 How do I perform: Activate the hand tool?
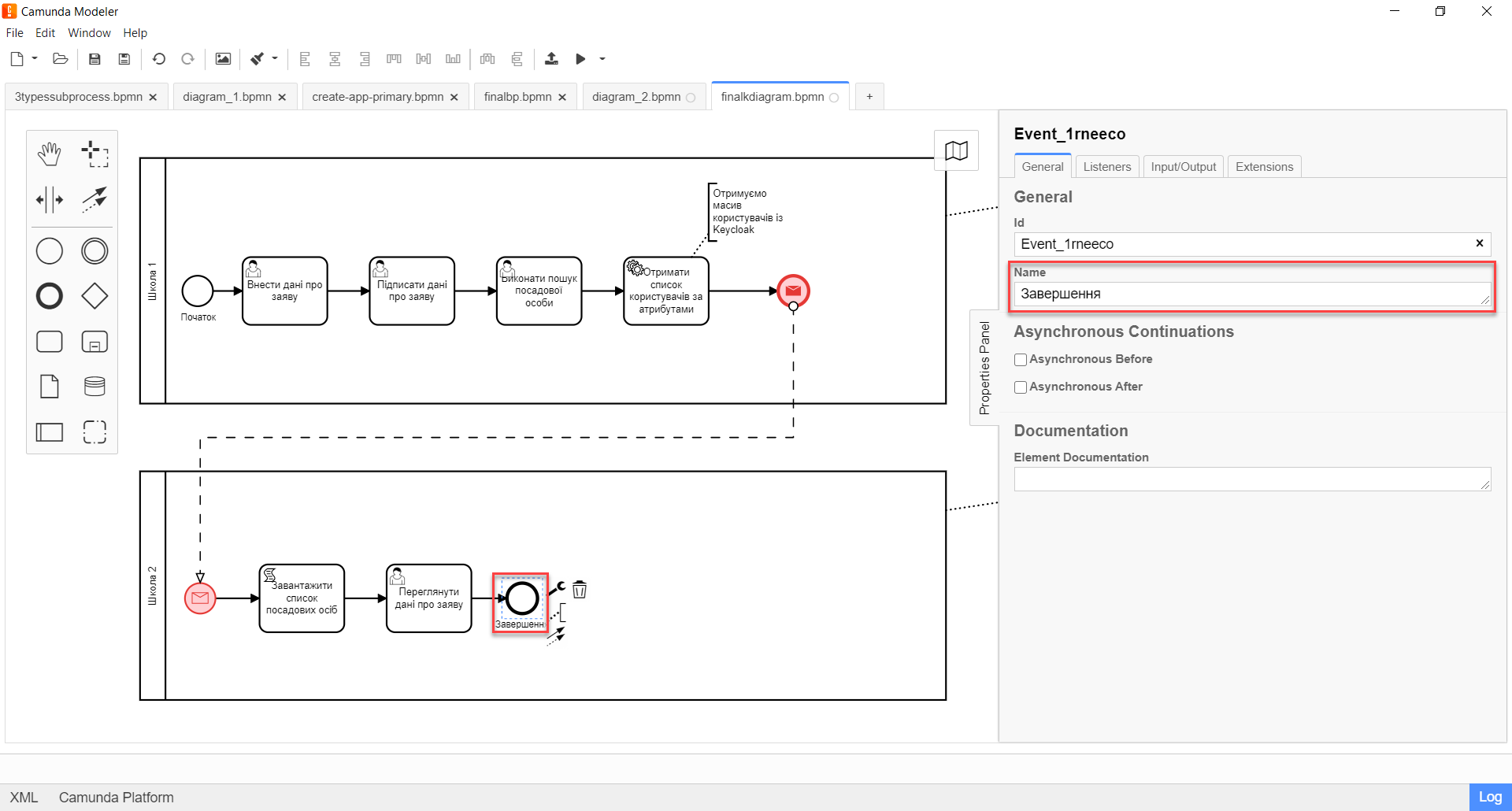(x=50, y=154)
